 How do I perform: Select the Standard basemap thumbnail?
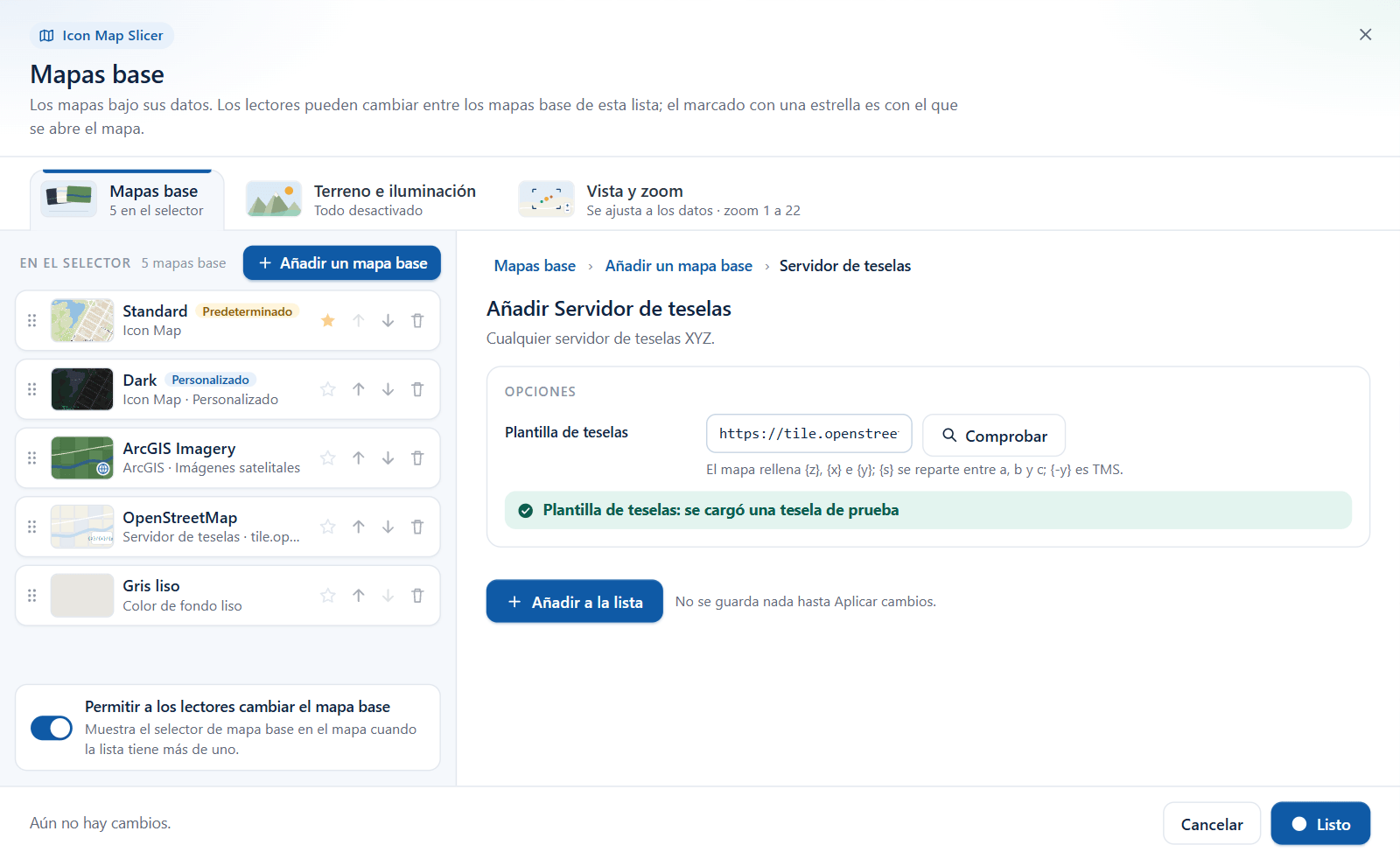pyautogui.click(x=82, y=320)
